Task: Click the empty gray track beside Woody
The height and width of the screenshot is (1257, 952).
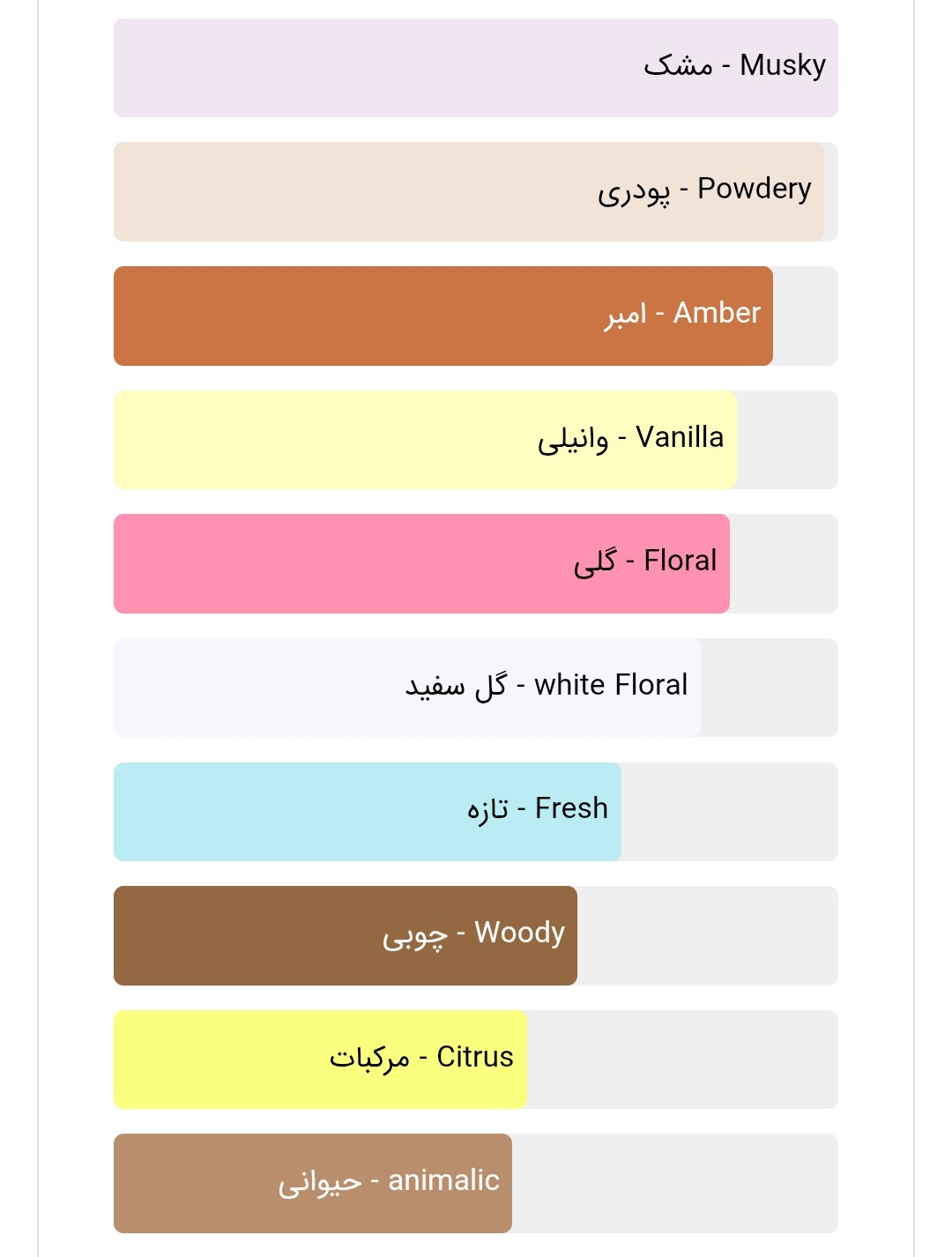Action: [x=707, y=935]
